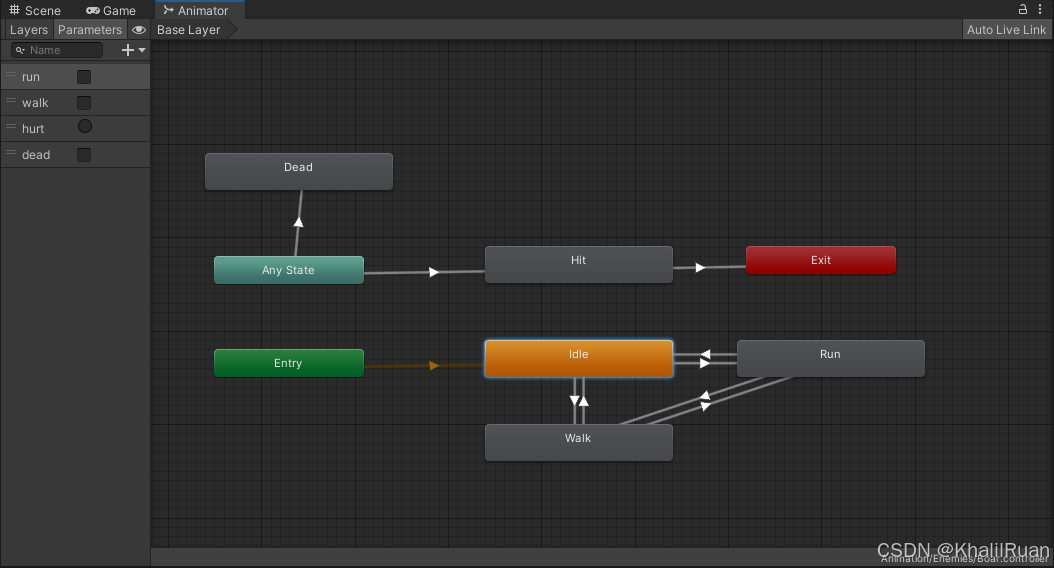Select the Idle to Walk transition arrow
1054x568 pixels.
[x=575, y=401]
